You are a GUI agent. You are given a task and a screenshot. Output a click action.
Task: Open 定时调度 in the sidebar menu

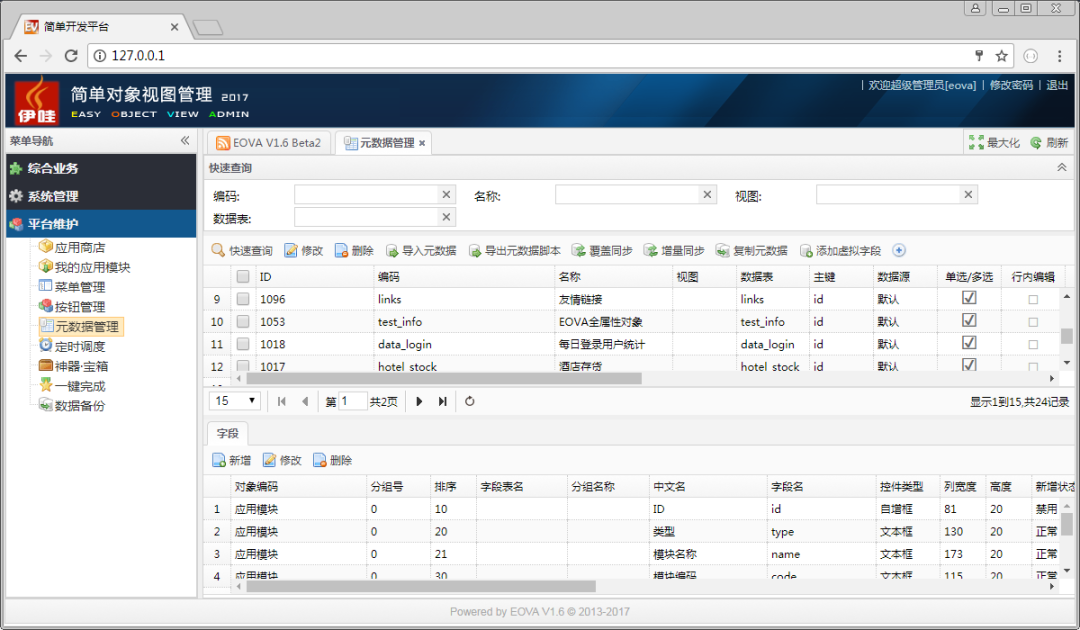[79, 346]
